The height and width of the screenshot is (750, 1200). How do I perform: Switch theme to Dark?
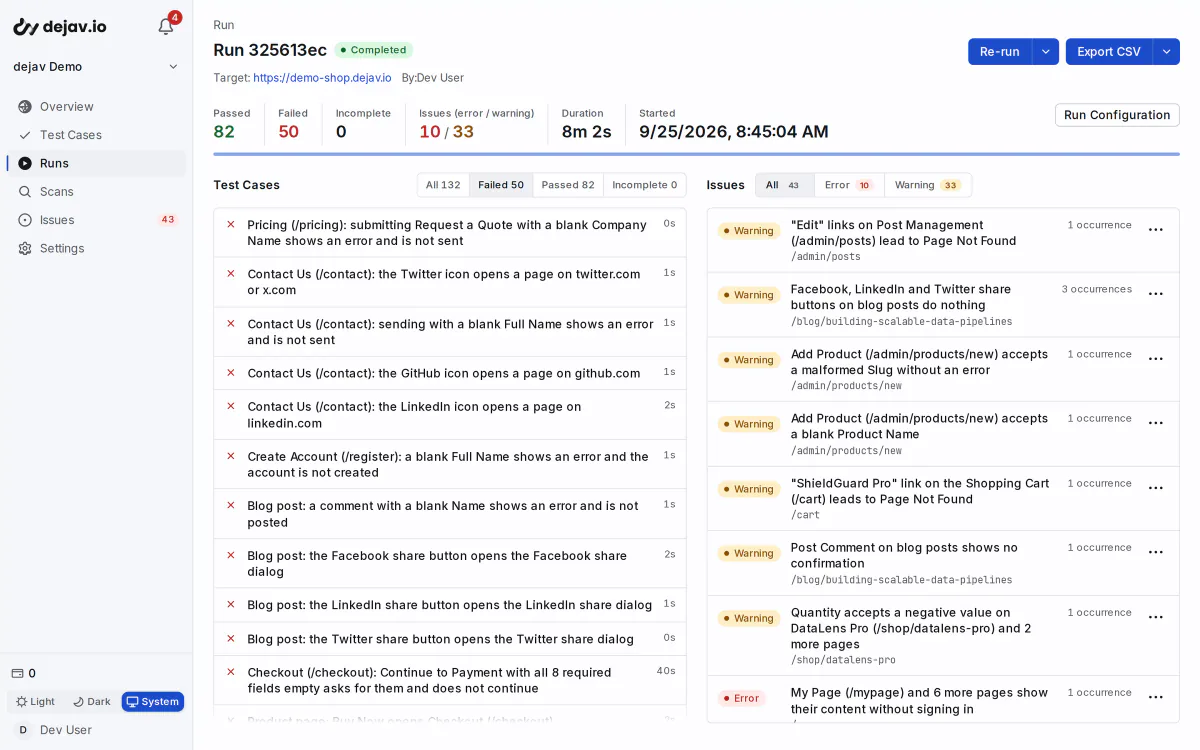[92, 702]
